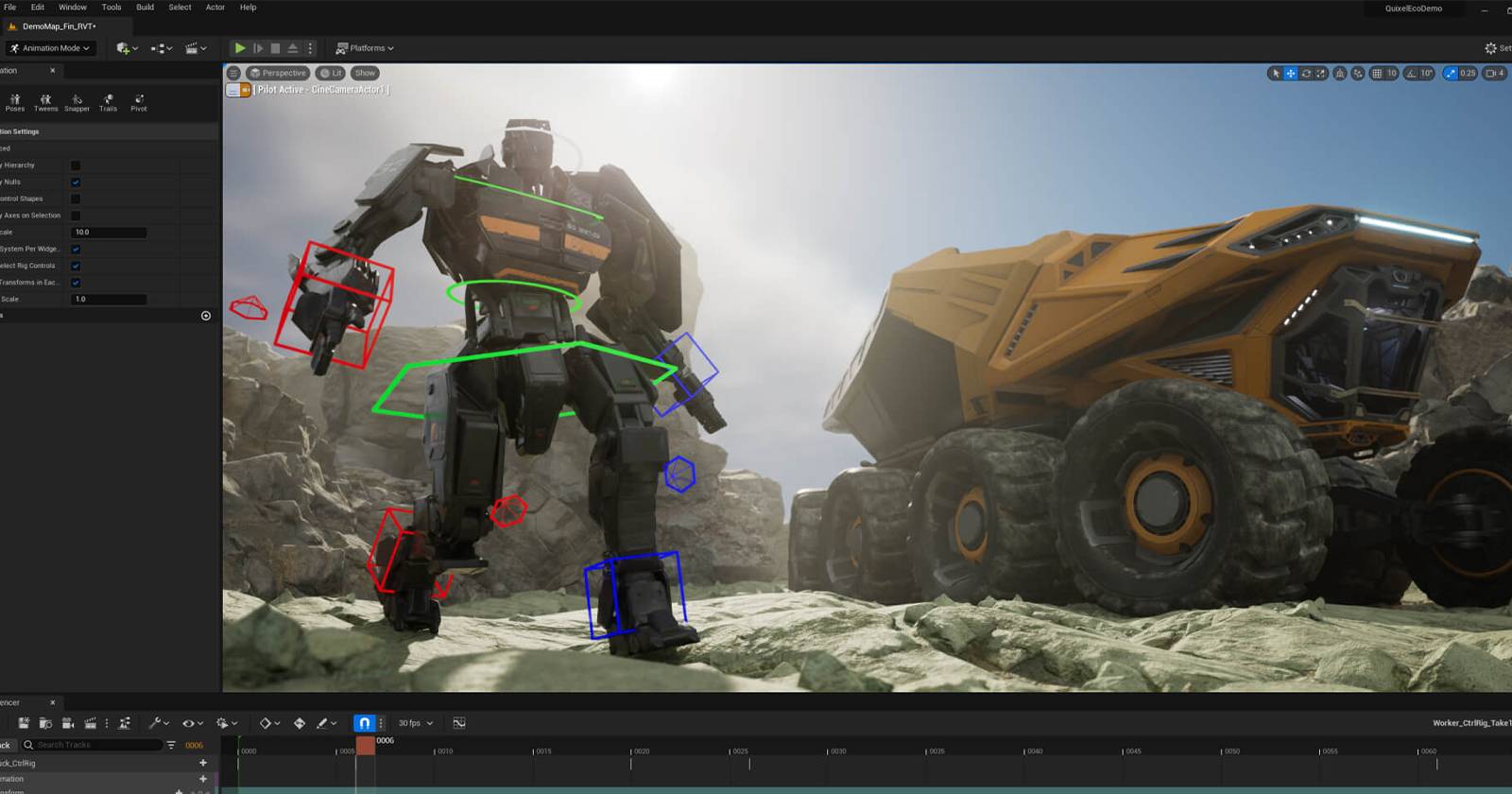Toggle grid snapping in viewport
Image resolution: width=1512 pixels, height=794 pixels.
(1377, 73)
